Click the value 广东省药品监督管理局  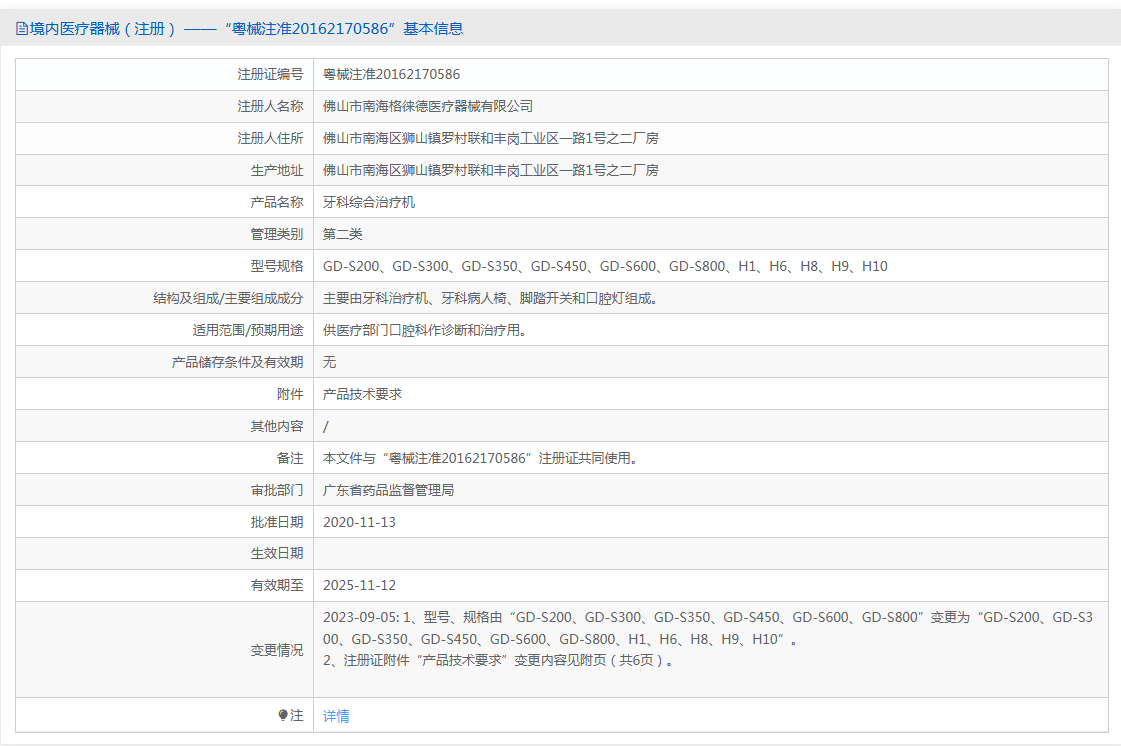click(x=388, y=490)
